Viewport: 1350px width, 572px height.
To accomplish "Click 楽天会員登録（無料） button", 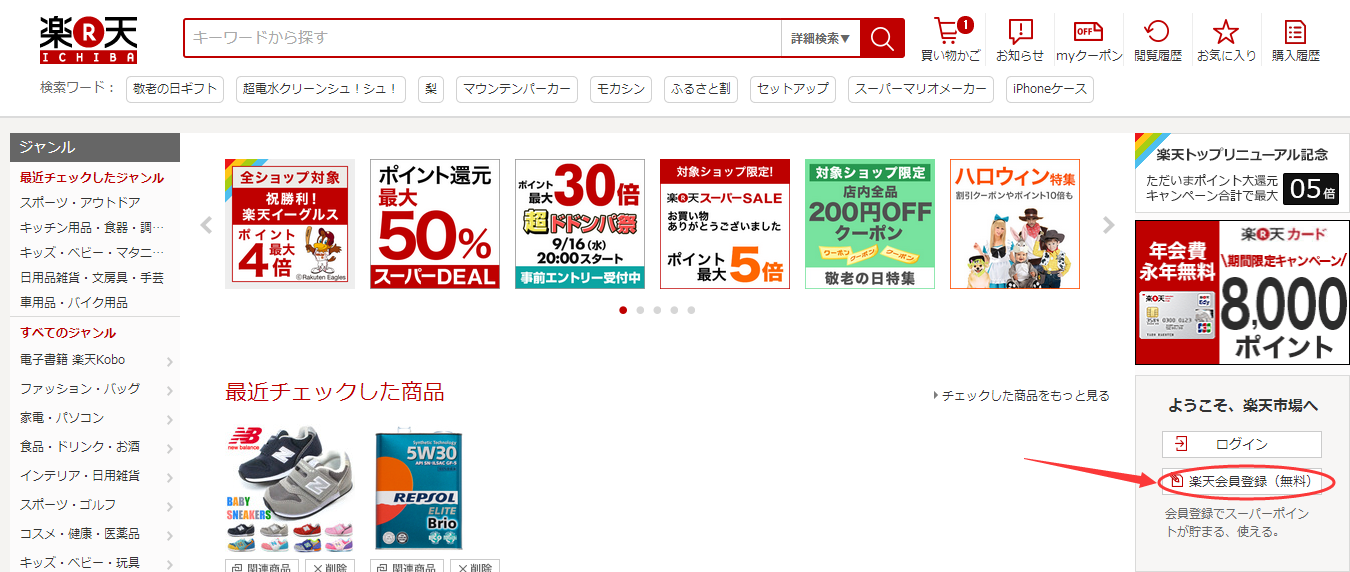I will [x=1242, y=481].
